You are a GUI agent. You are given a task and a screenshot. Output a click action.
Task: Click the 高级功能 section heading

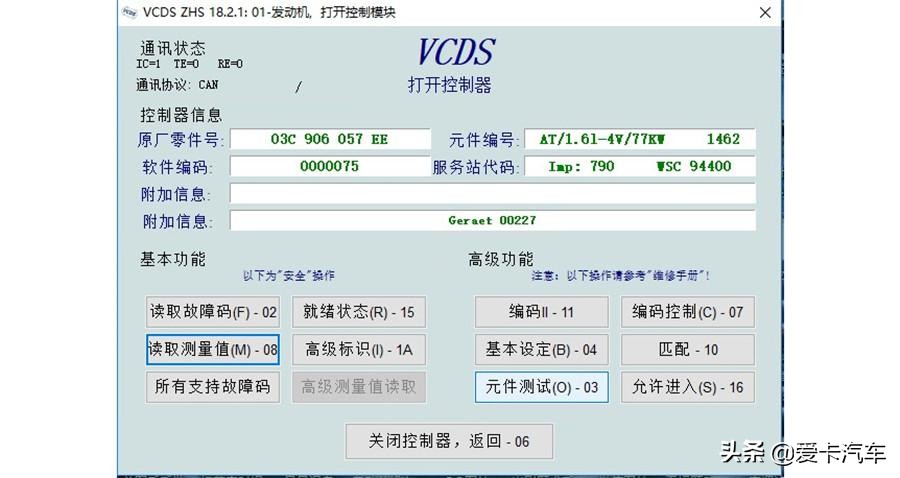point(501,259)
